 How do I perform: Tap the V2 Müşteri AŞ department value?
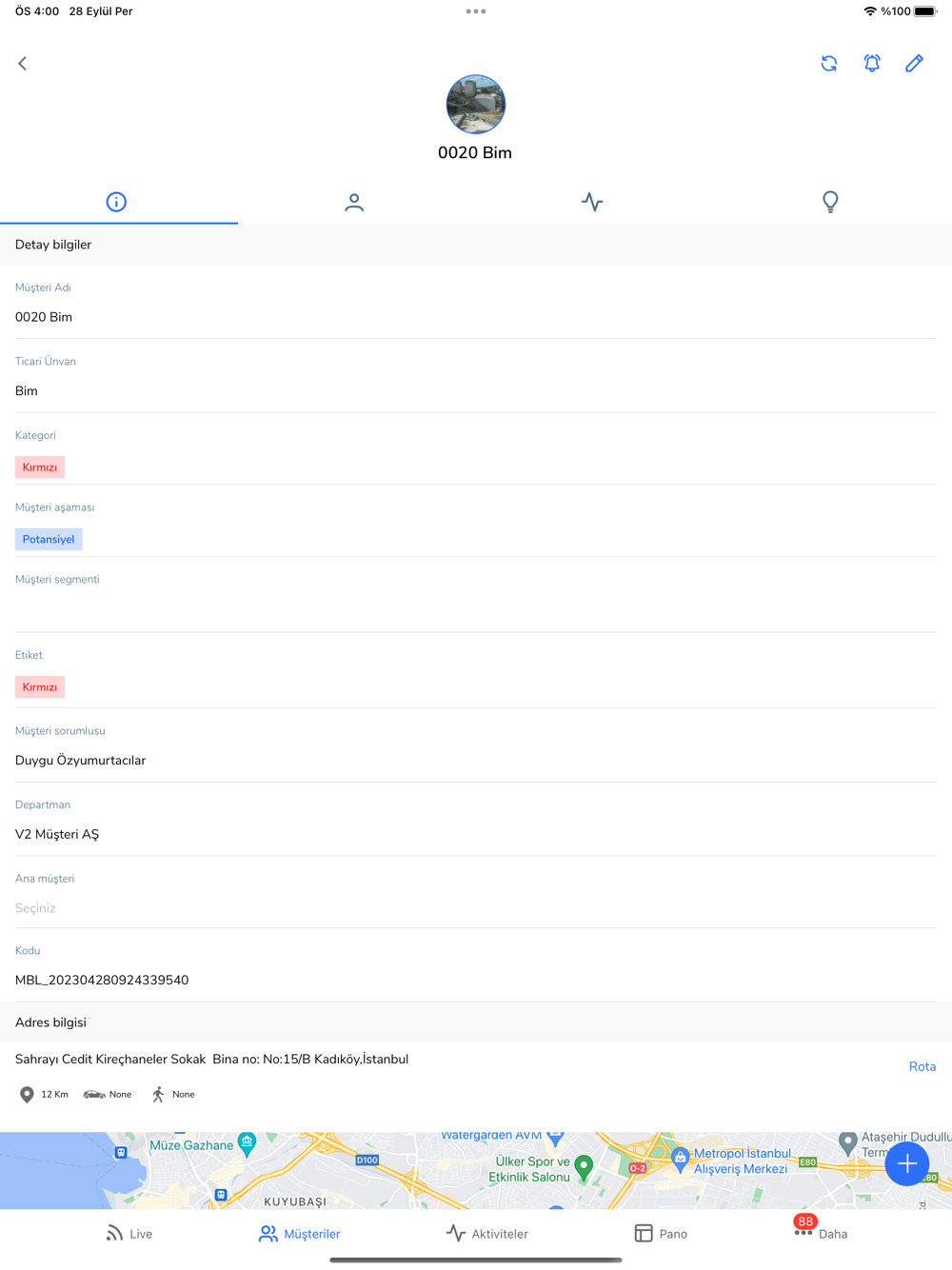pos(57,835)
